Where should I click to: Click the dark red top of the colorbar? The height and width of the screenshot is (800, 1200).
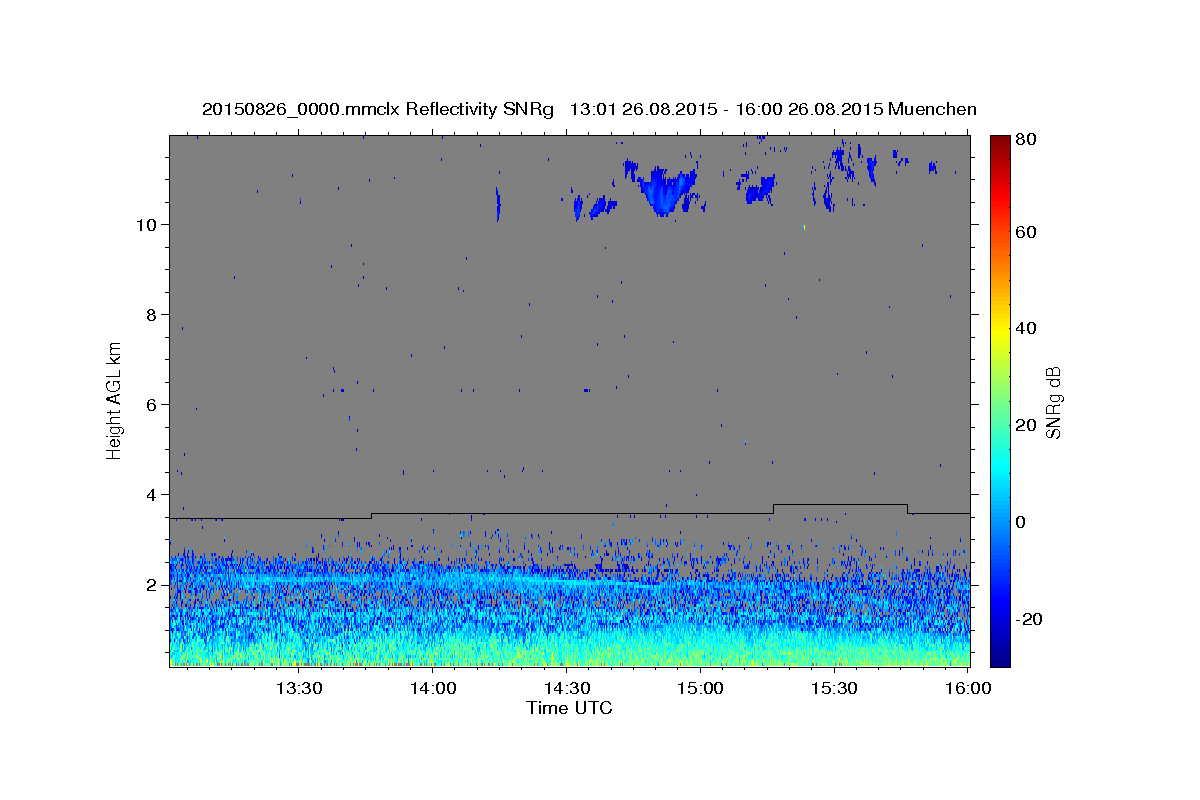click(1000, 142)
